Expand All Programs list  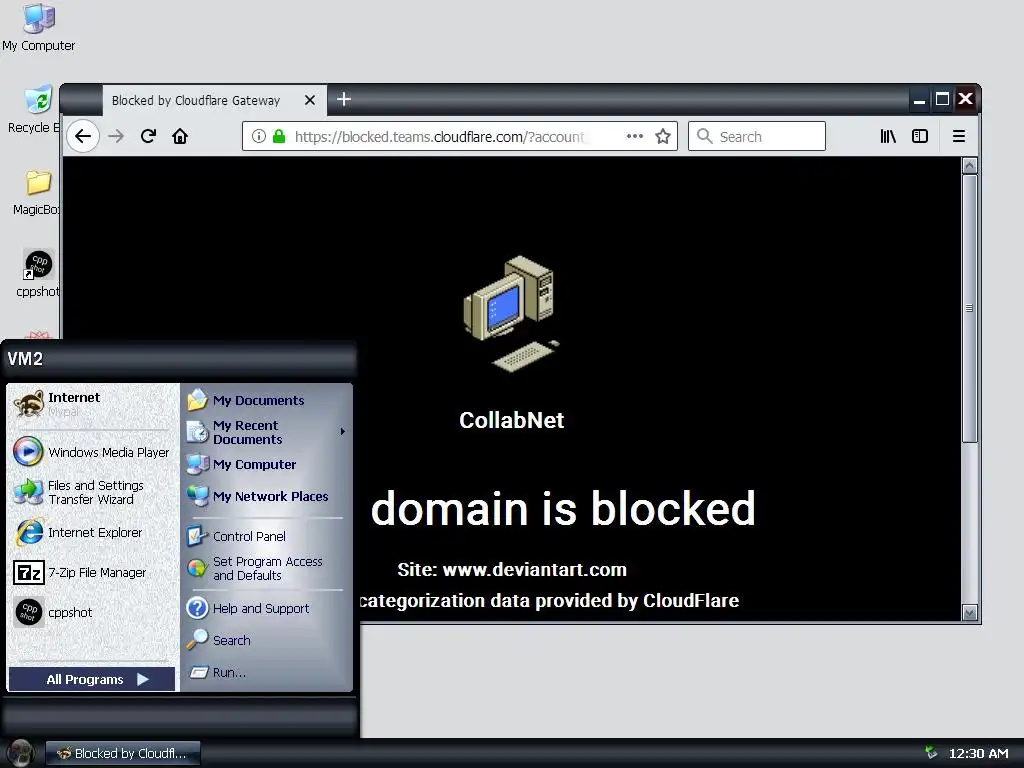92,679
